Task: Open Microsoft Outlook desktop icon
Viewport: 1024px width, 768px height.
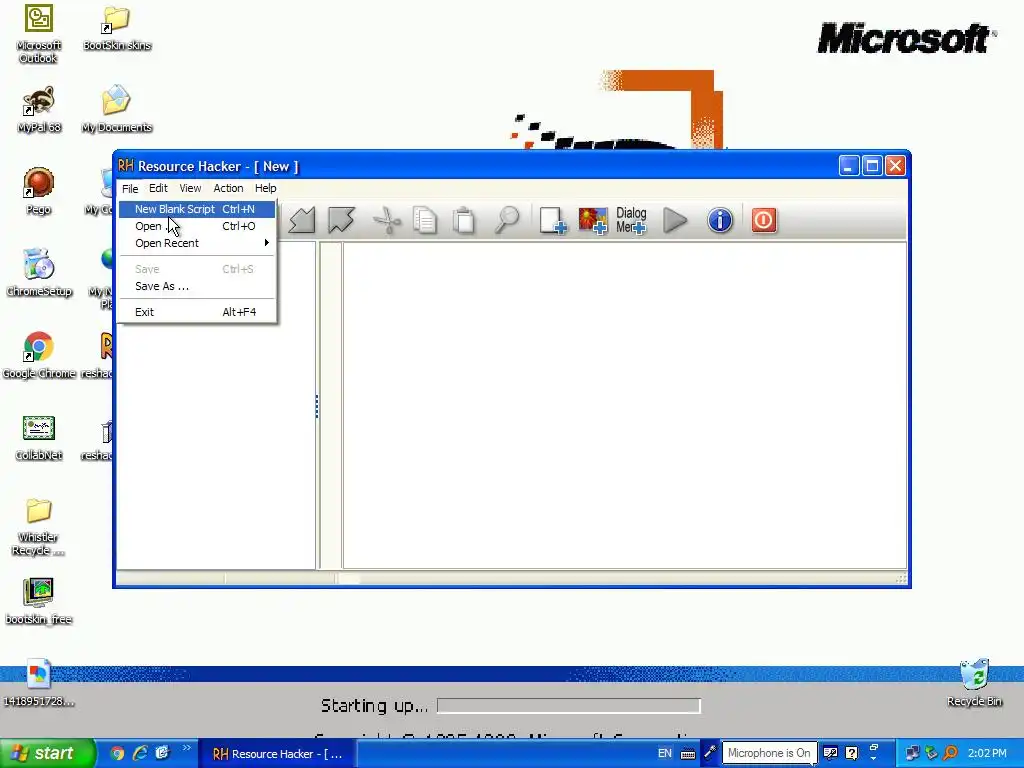Action: click(39, 34)
